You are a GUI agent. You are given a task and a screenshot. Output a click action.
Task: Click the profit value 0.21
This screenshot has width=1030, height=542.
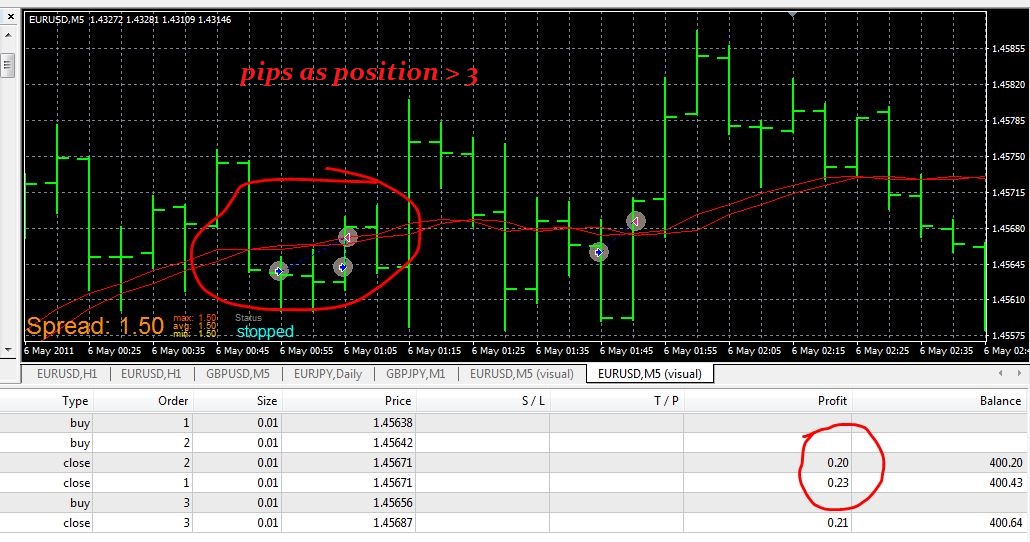point(838,523)
